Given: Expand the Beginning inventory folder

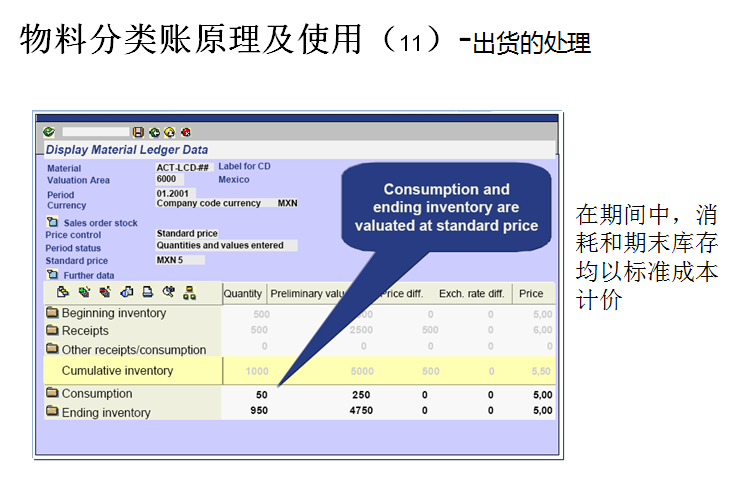Looking at the screenshot, I should point(52,312).
